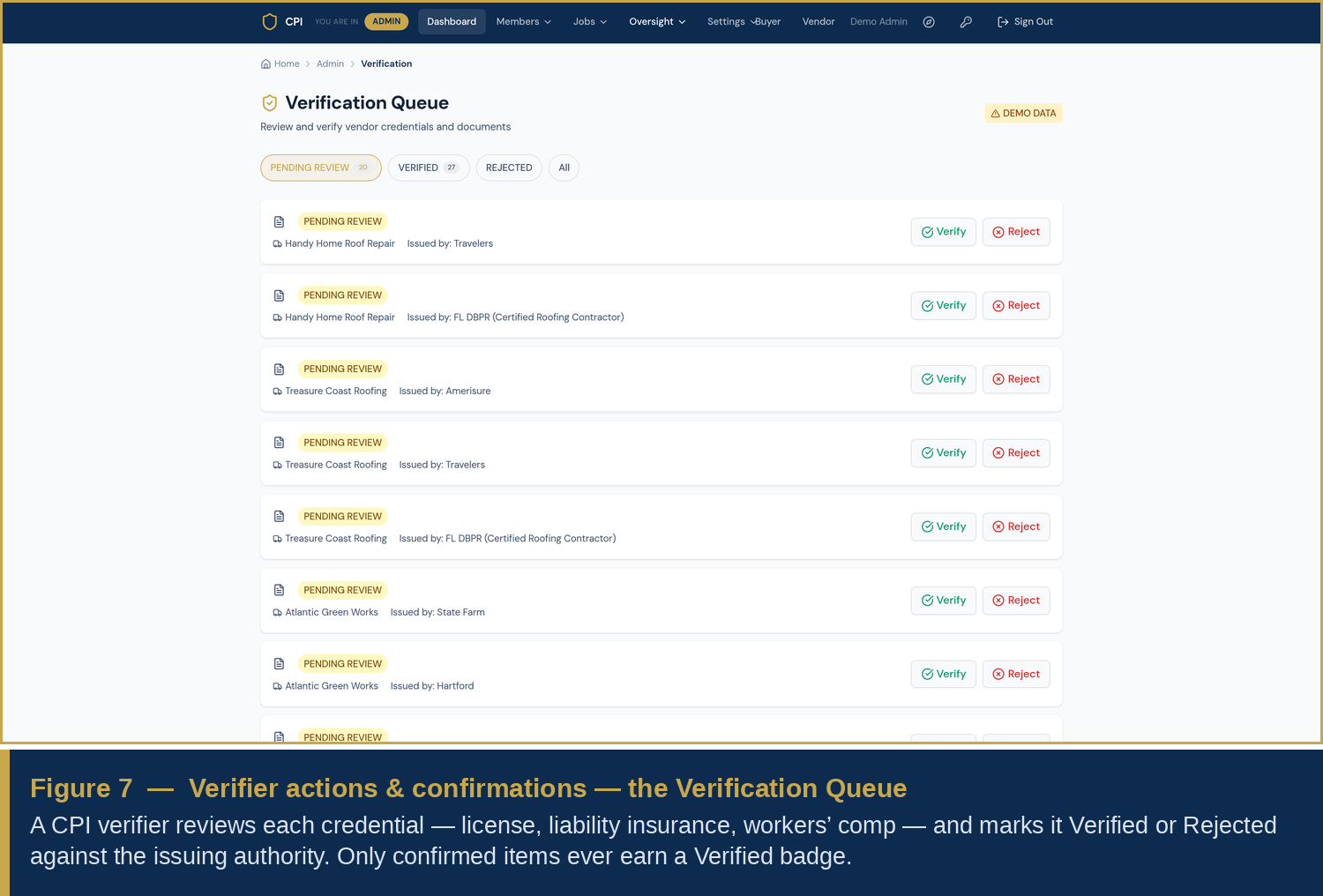Click vendor icon beside Handy Home, FL DBPR row
The height and width of the screenshot is (896, 1323).
[278, 317]
